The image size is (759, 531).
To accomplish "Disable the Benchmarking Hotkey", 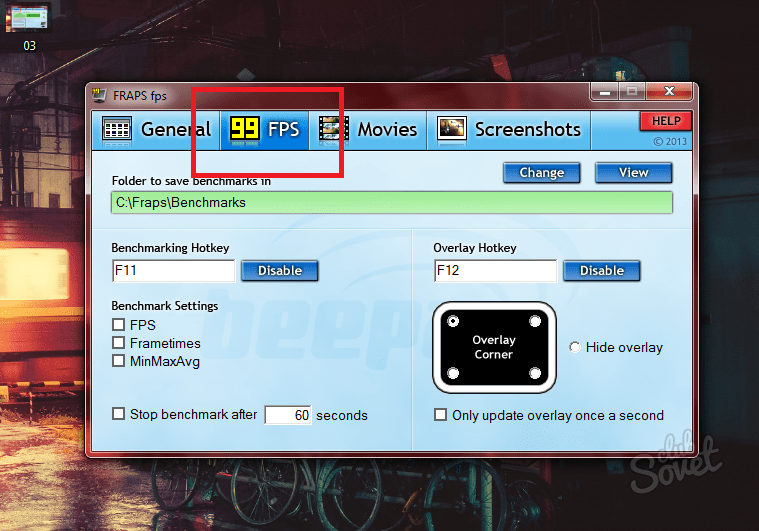I will point(280,271).
